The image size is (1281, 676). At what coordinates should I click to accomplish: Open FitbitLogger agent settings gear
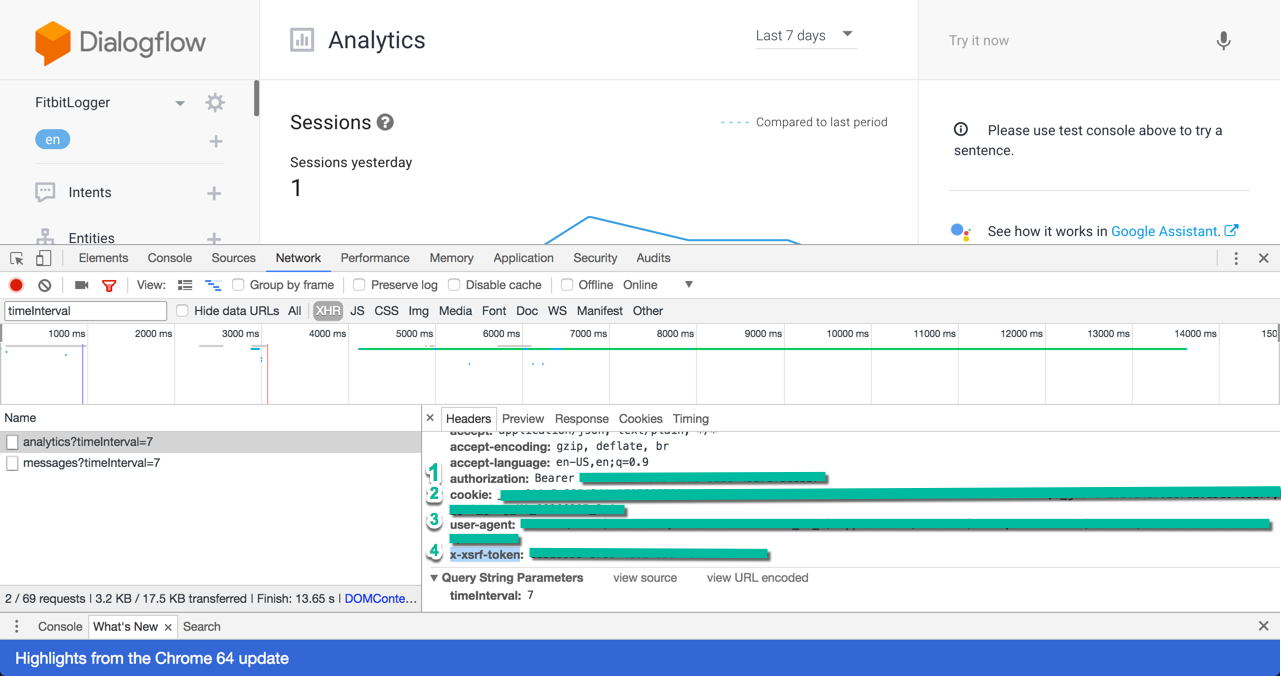215,102
